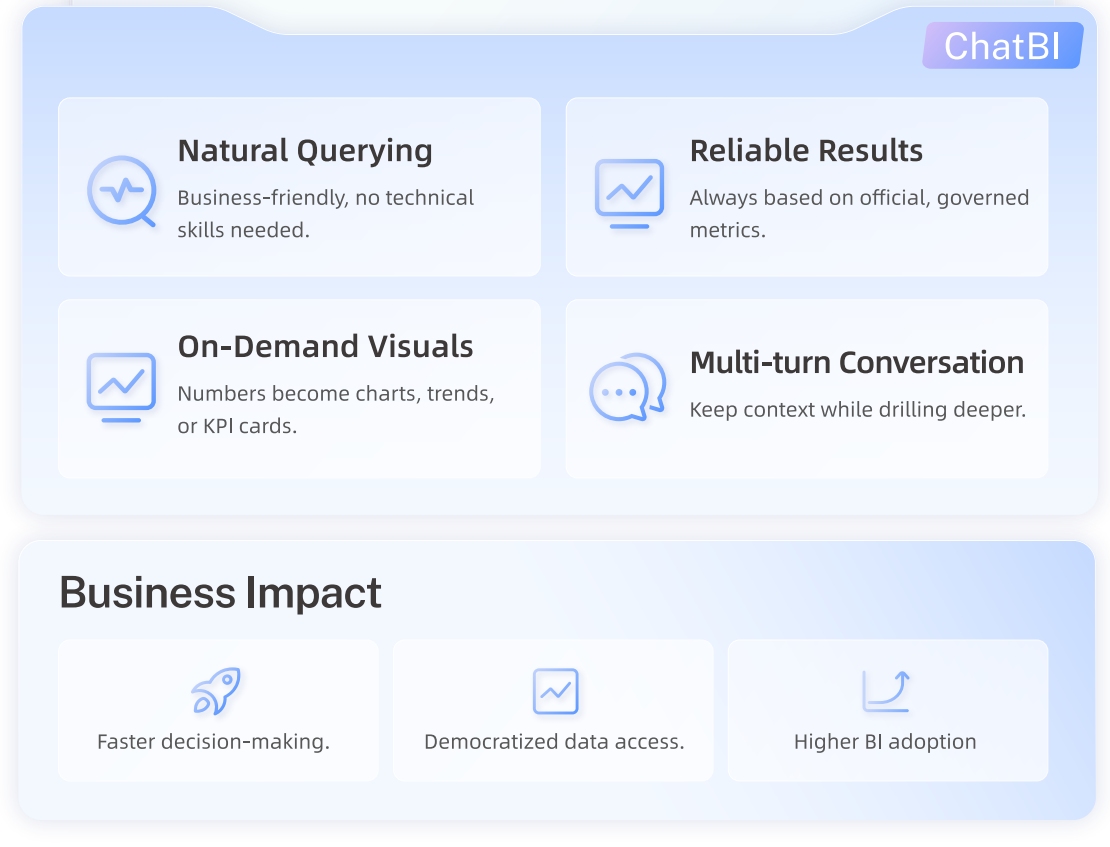Click the rocket icon for faster decisions
This screenshot has width=1110, height=847.
[216, 691]
